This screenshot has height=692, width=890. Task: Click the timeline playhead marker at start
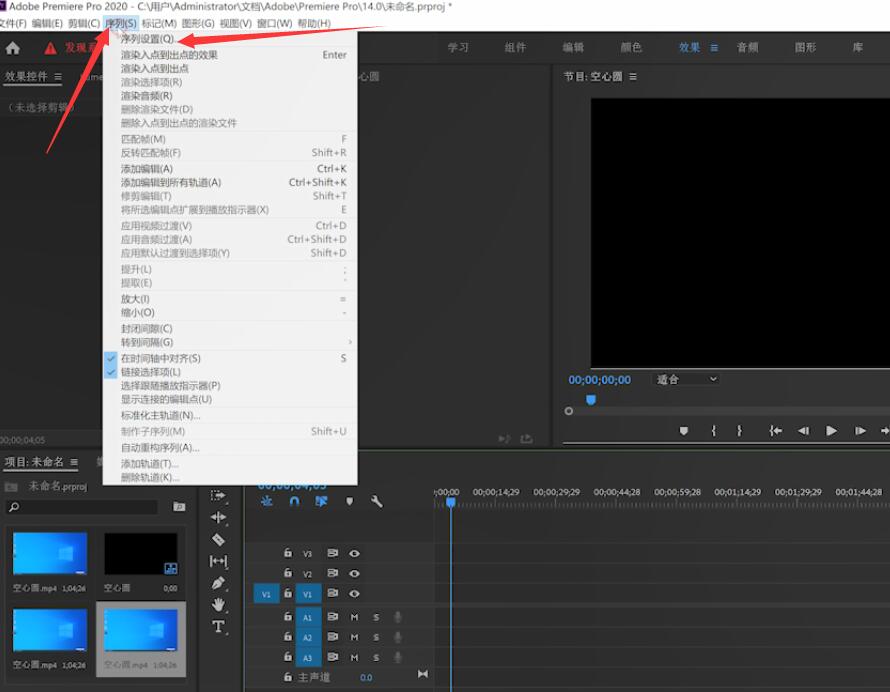451,502
